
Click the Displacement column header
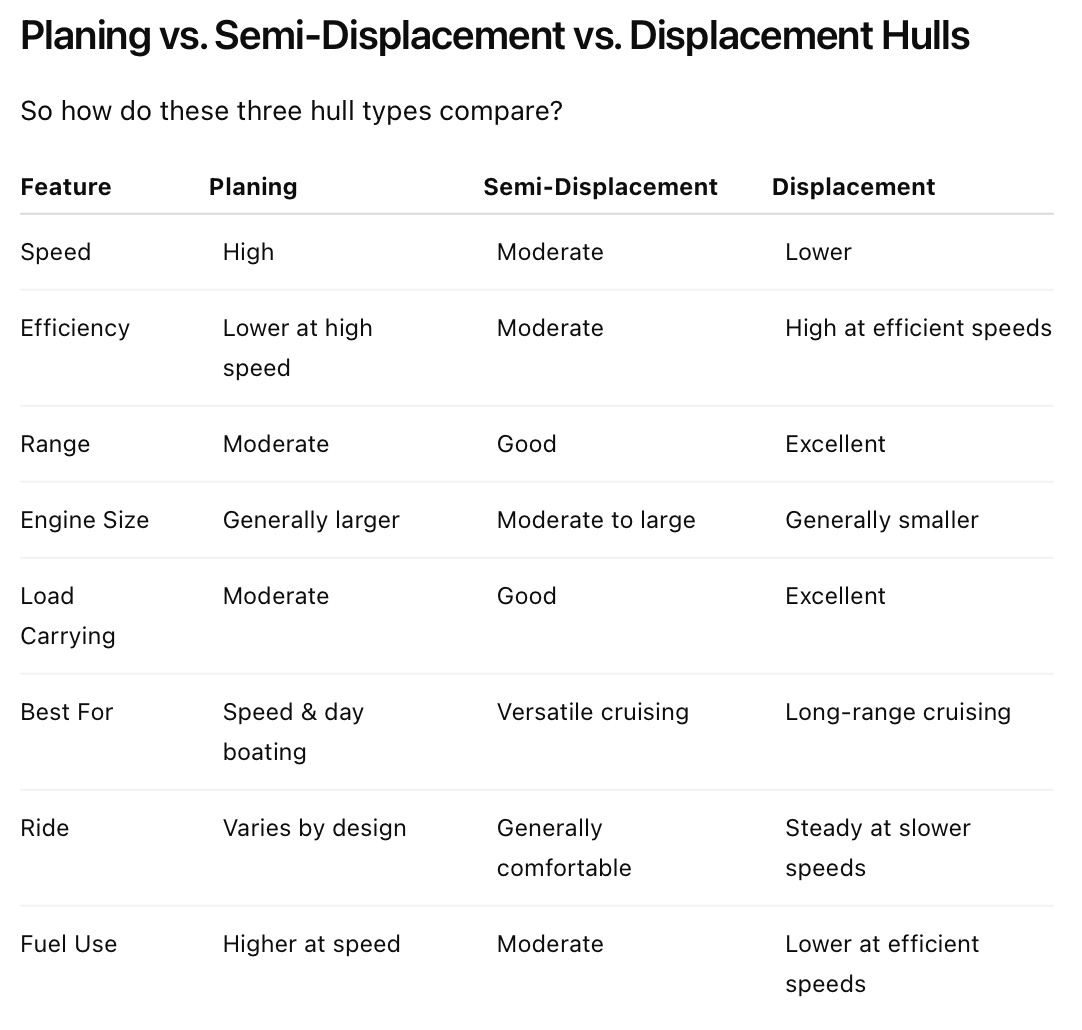coord(853,187)
